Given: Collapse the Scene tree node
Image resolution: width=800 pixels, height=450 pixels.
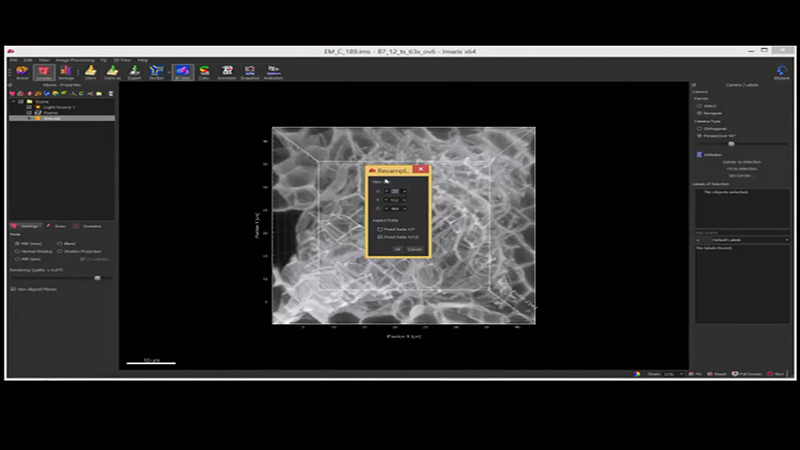Looking at the screenshot, I should pos(14,101).
